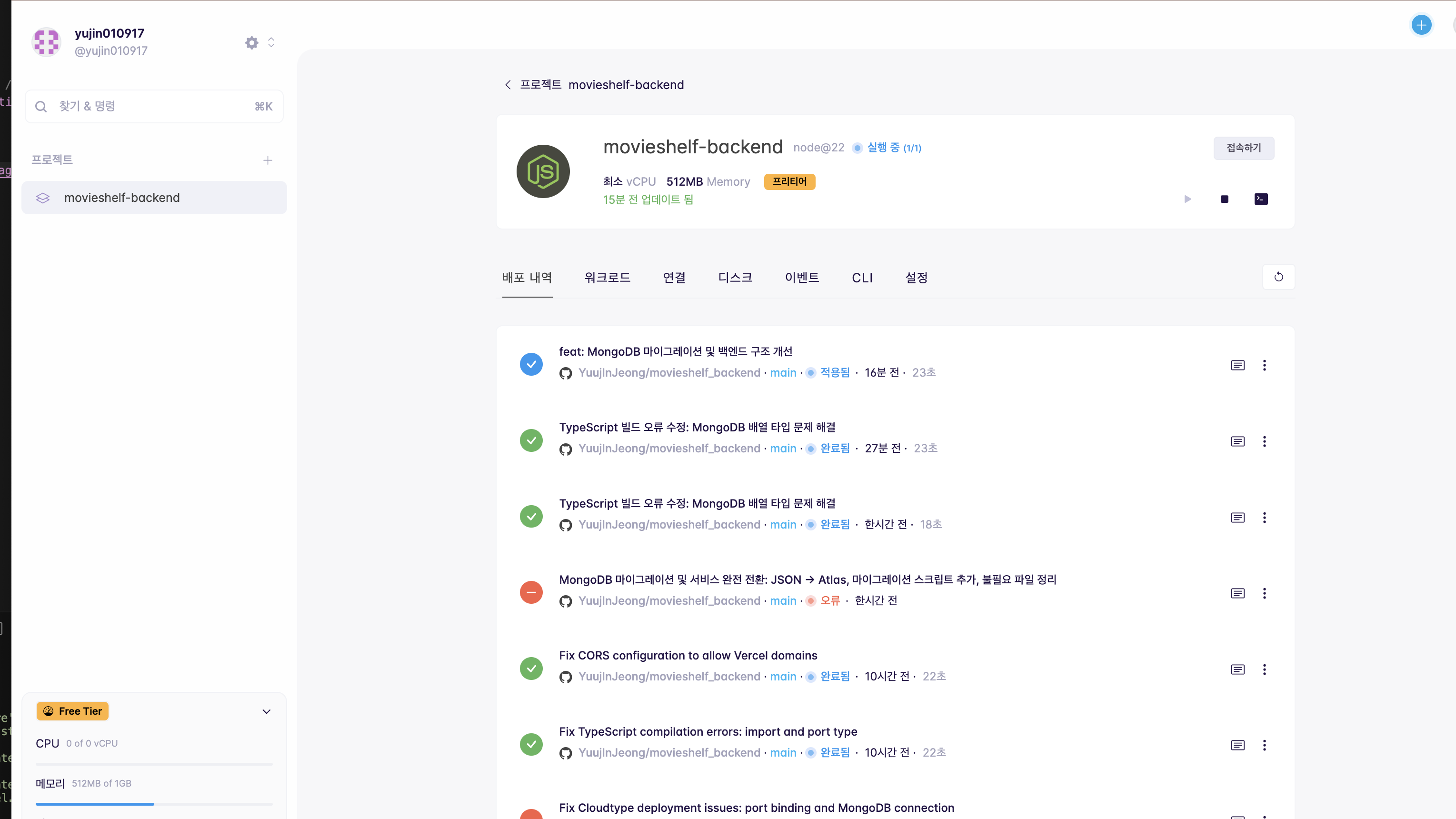Add new project with sidebar plus icon

tap(268, 160)
